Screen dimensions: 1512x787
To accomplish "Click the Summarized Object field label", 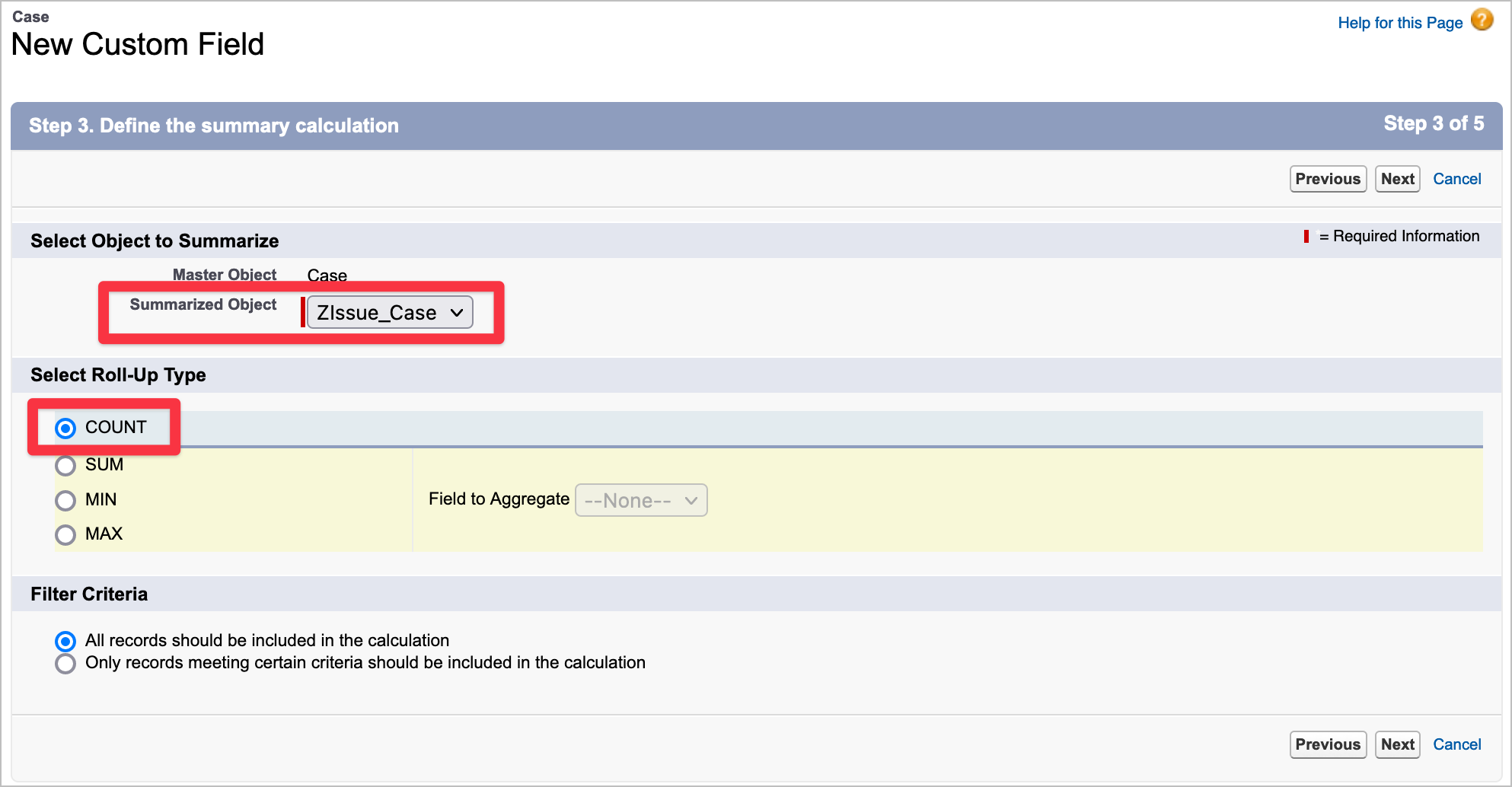I will [x=203, y=304].
